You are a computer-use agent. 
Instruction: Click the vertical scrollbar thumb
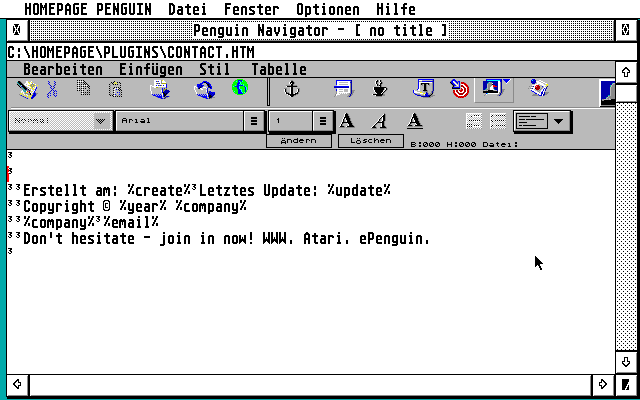point(626,93)
